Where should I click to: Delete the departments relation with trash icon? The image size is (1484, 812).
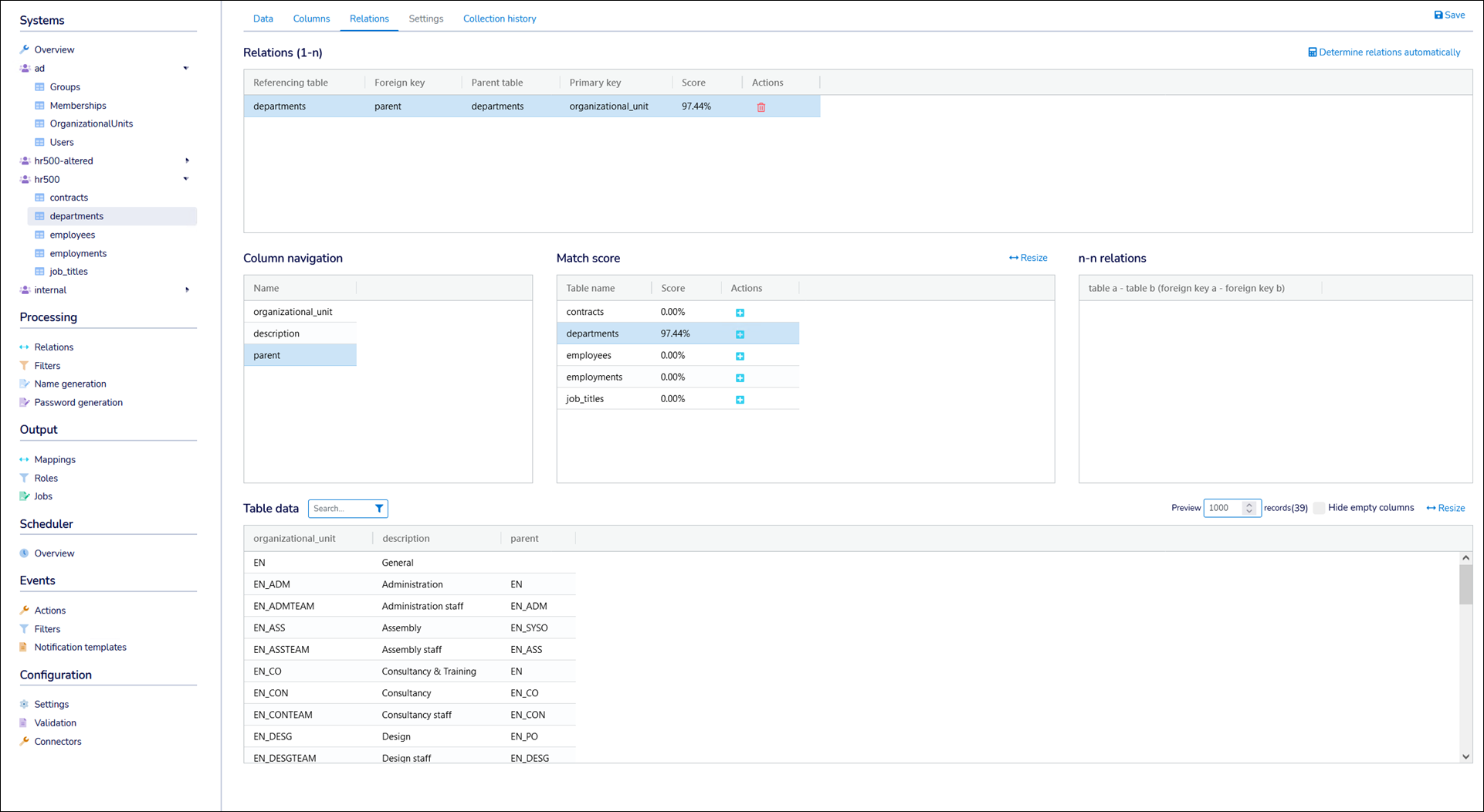761,107
